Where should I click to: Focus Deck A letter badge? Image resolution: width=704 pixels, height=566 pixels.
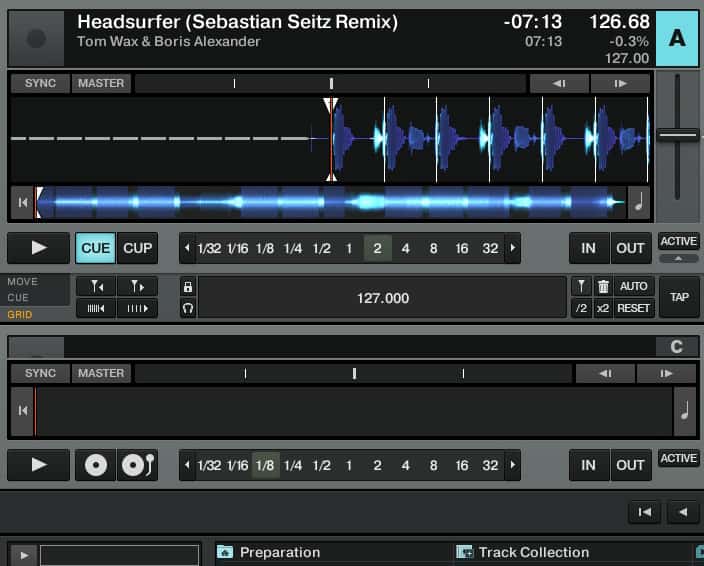coord(677,39)
